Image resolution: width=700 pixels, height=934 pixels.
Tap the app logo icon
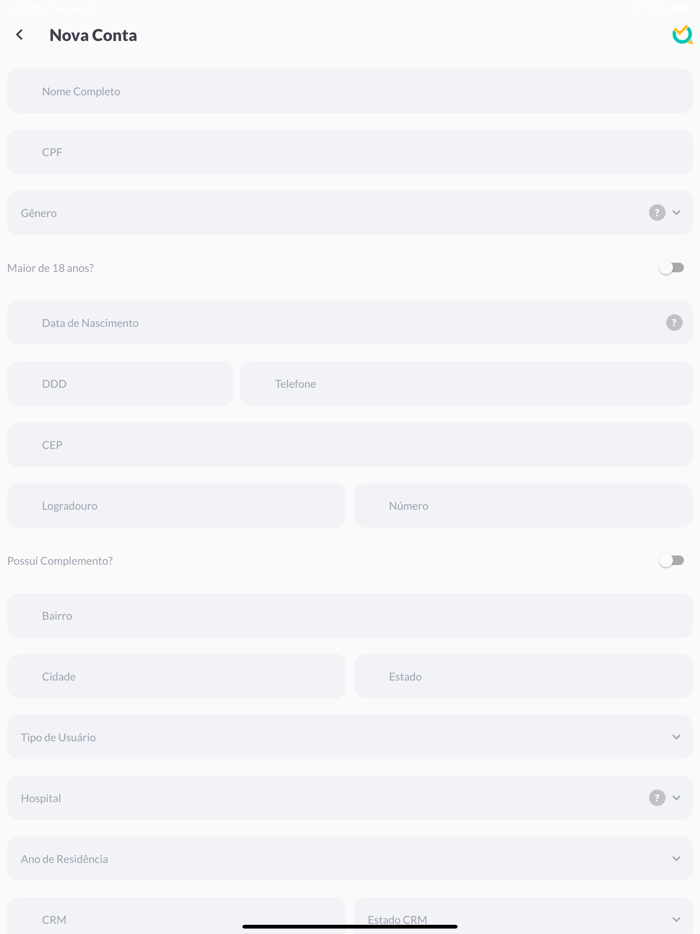pyautogui.click(x=682, y=35)
